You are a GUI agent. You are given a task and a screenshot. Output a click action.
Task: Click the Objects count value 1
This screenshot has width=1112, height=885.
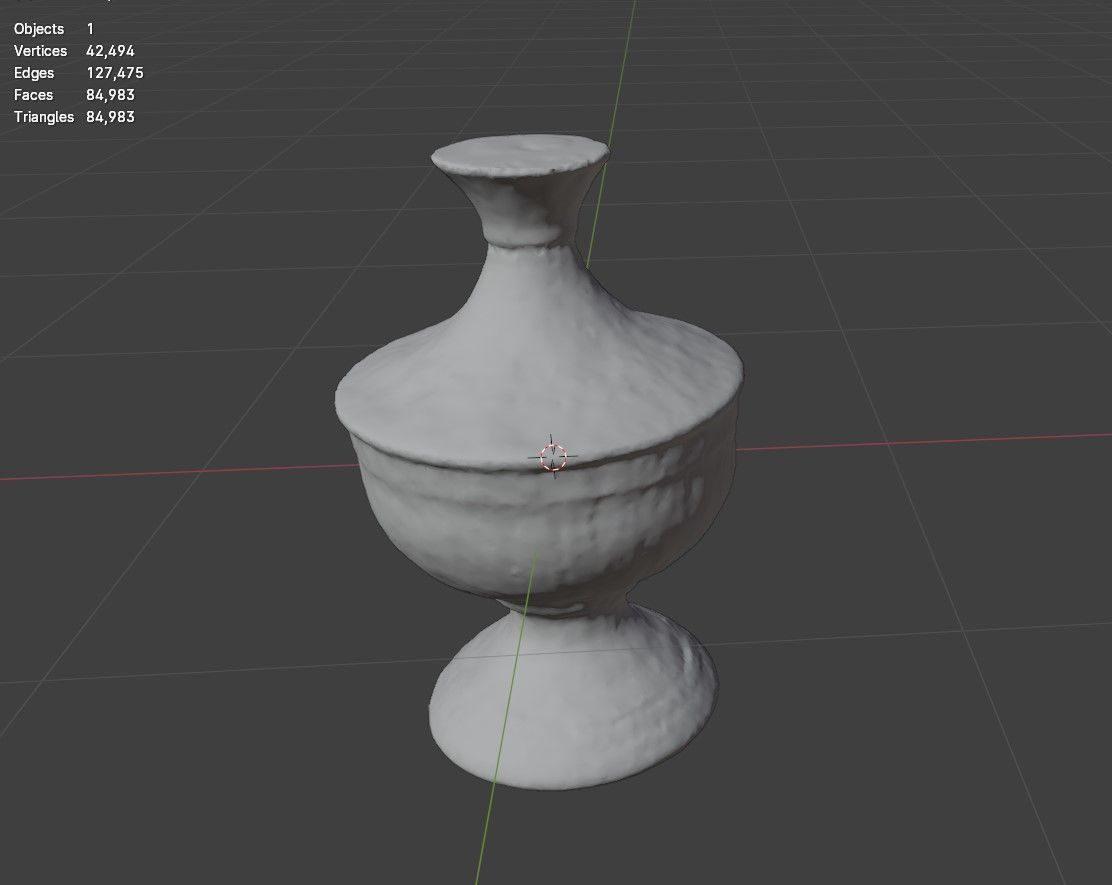(90, 29)
